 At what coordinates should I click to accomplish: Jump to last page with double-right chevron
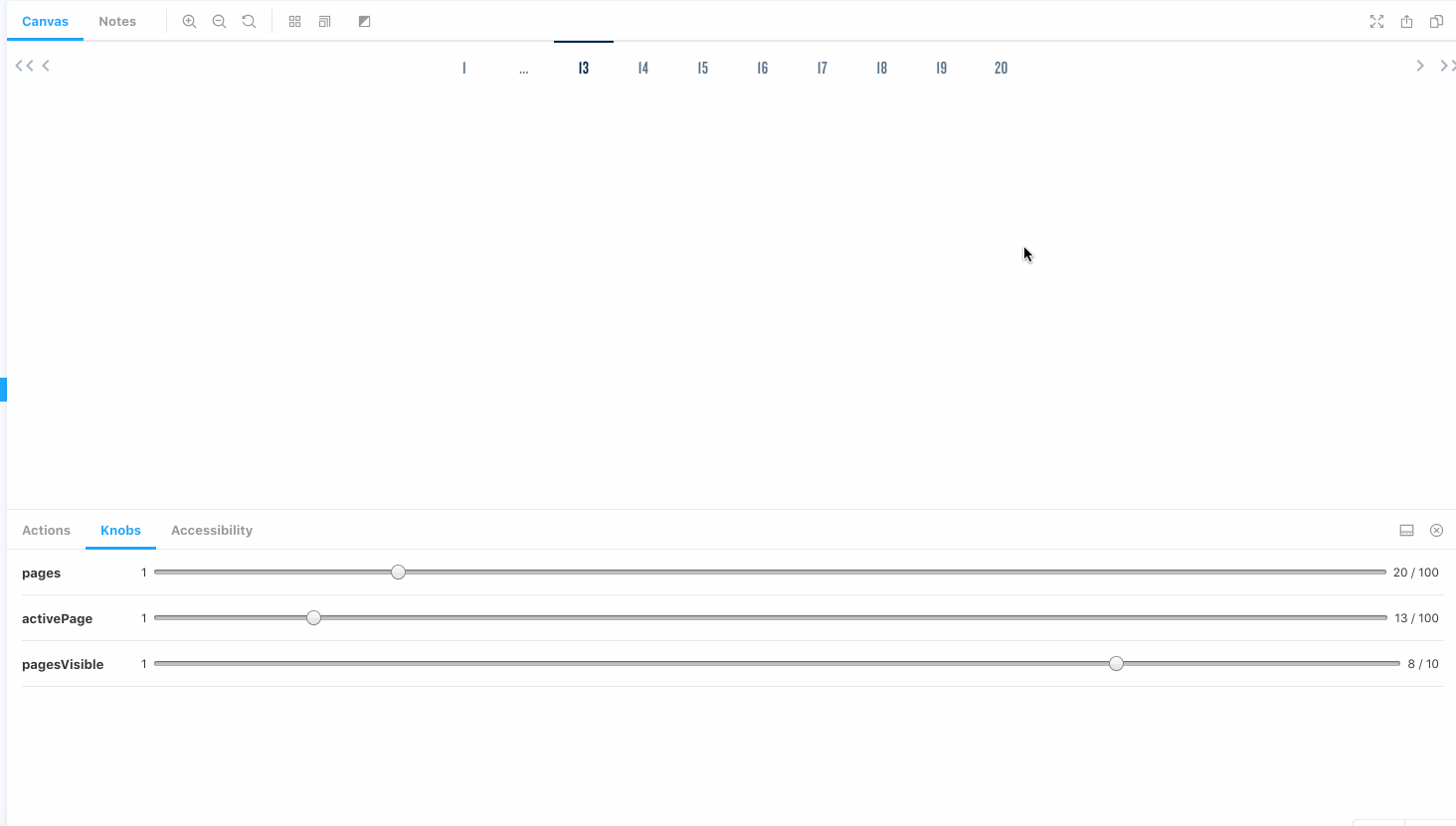click(1447, 66)
